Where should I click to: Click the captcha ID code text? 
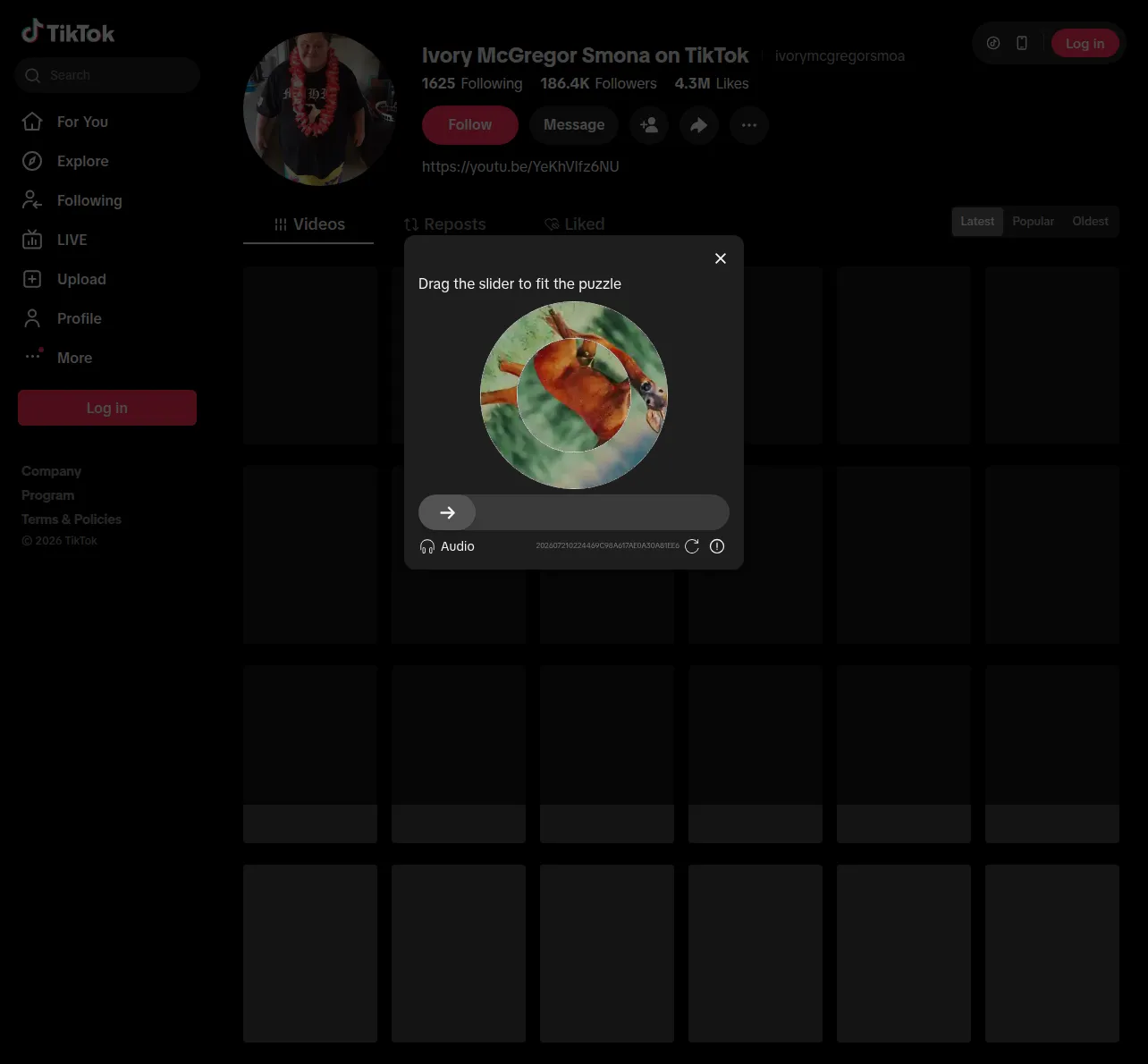(x=607, y=545)
